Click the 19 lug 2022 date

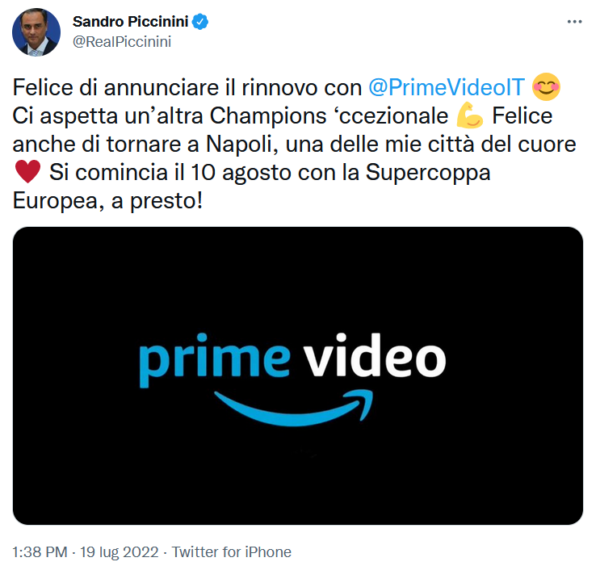point(119,552)
